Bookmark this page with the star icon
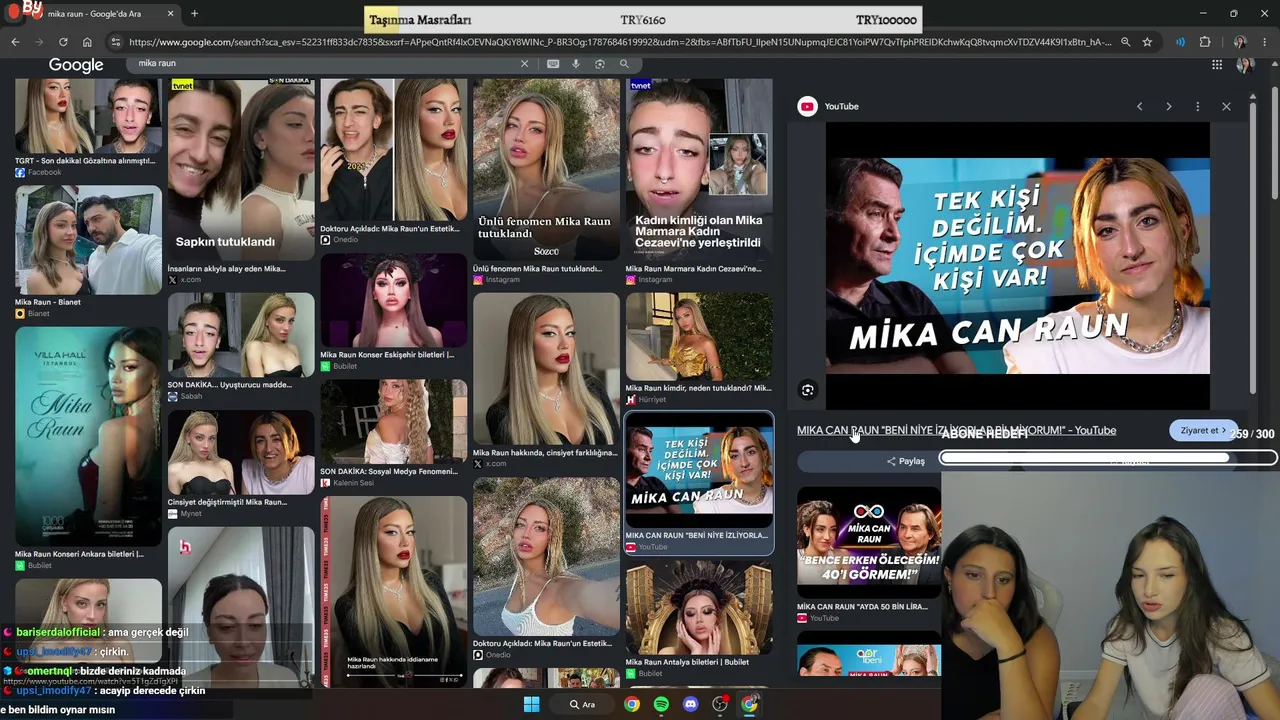 [1147, 42]
